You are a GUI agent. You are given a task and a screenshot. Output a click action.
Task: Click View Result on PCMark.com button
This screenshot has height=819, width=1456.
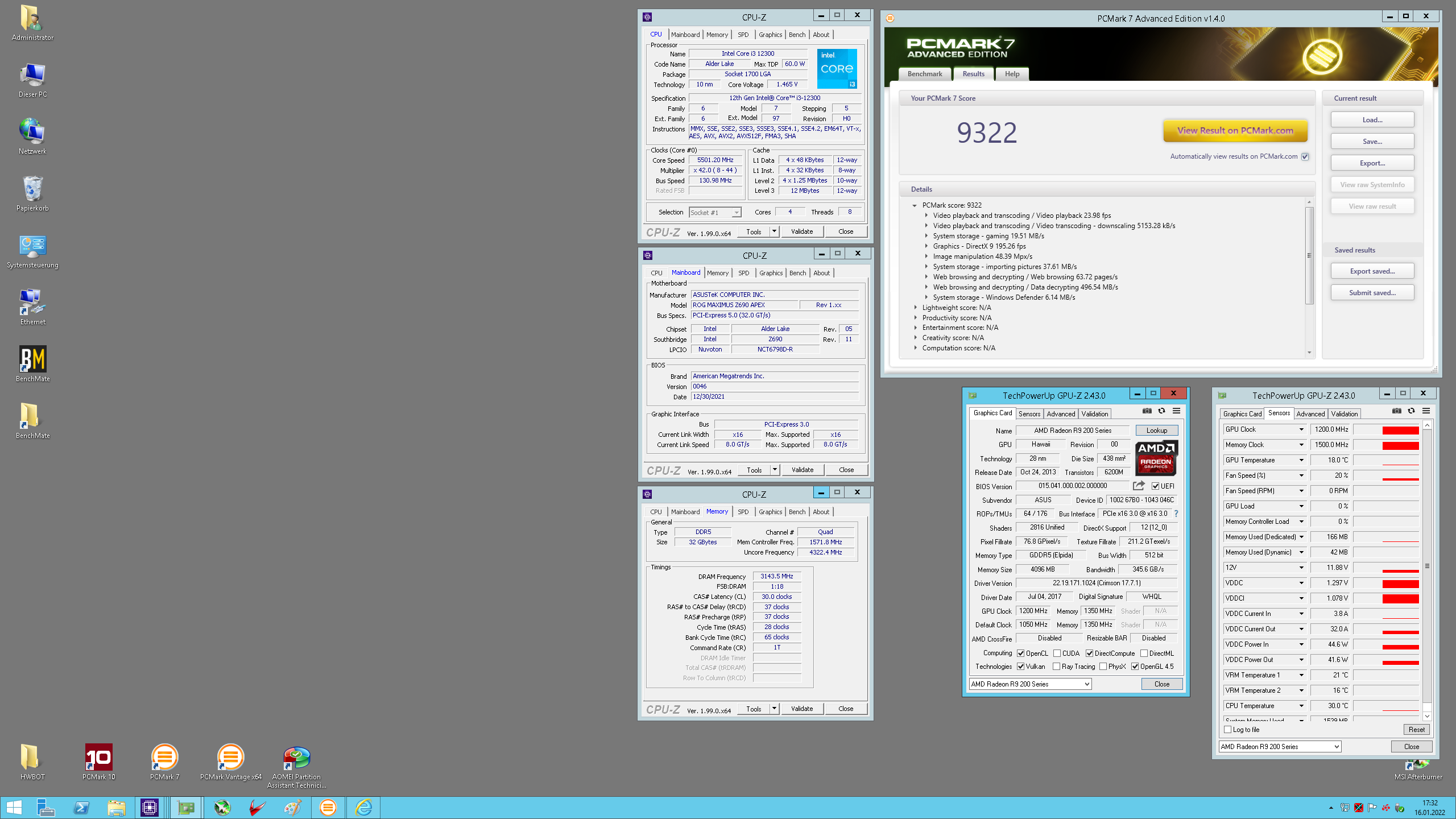(1235, 130)
